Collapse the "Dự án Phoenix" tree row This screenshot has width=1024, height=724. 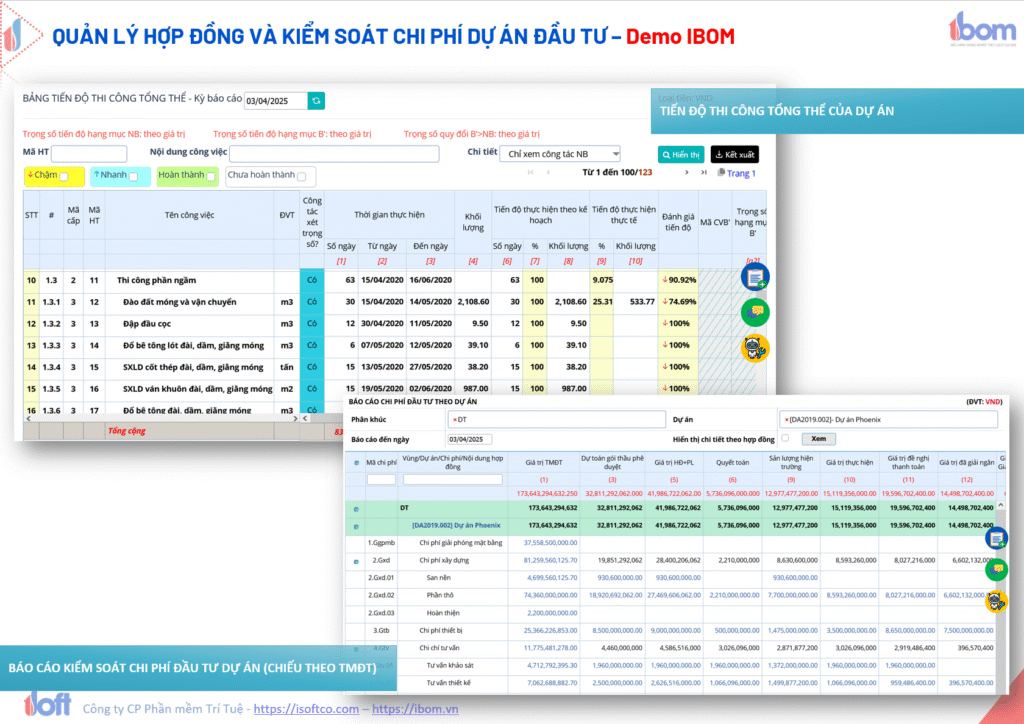357,525
